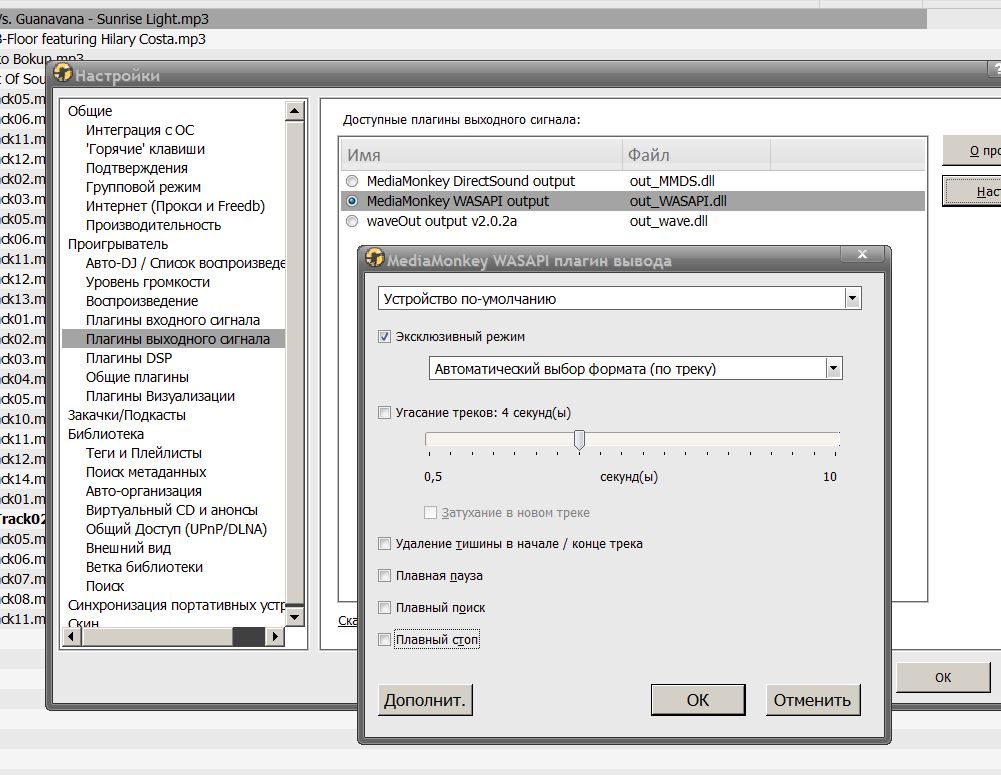Select Уровень громкости settings item
This screenshot has width=1001, height=775.
[x=147, y=282]
